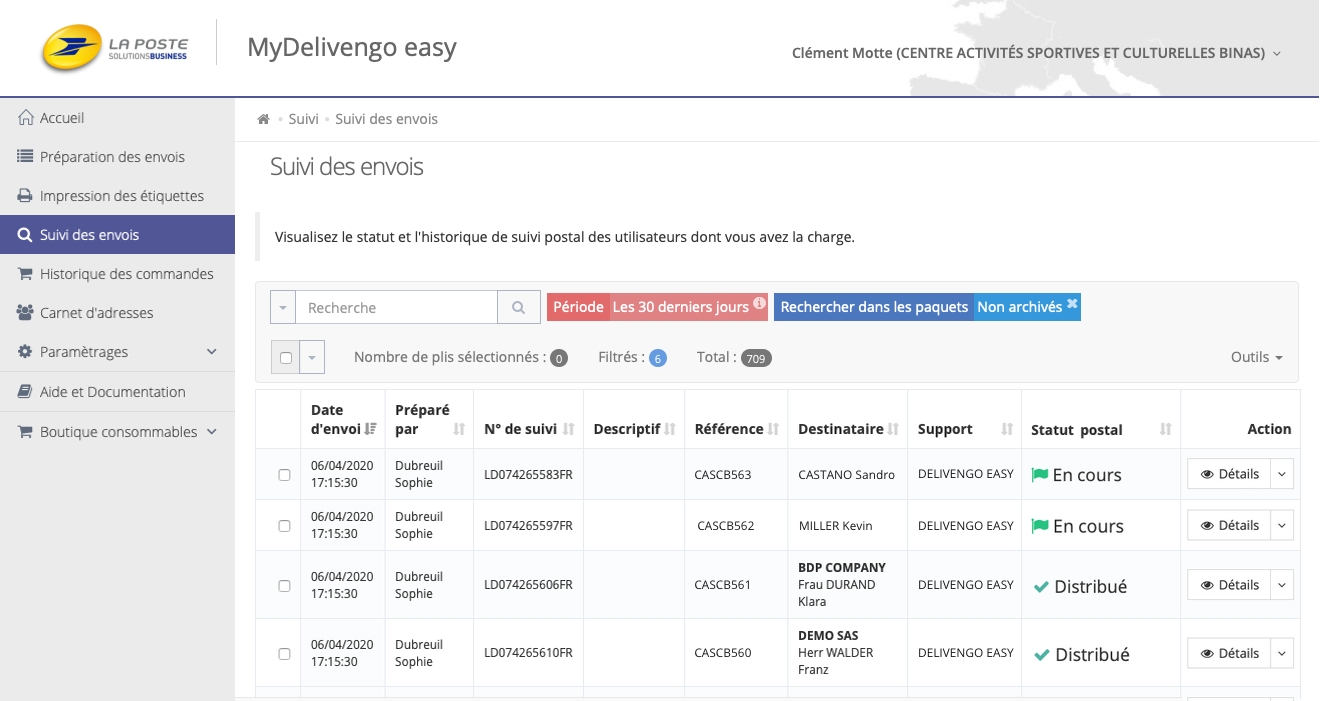
Task: Click the magnifier search button
Action: click(518, 307)
